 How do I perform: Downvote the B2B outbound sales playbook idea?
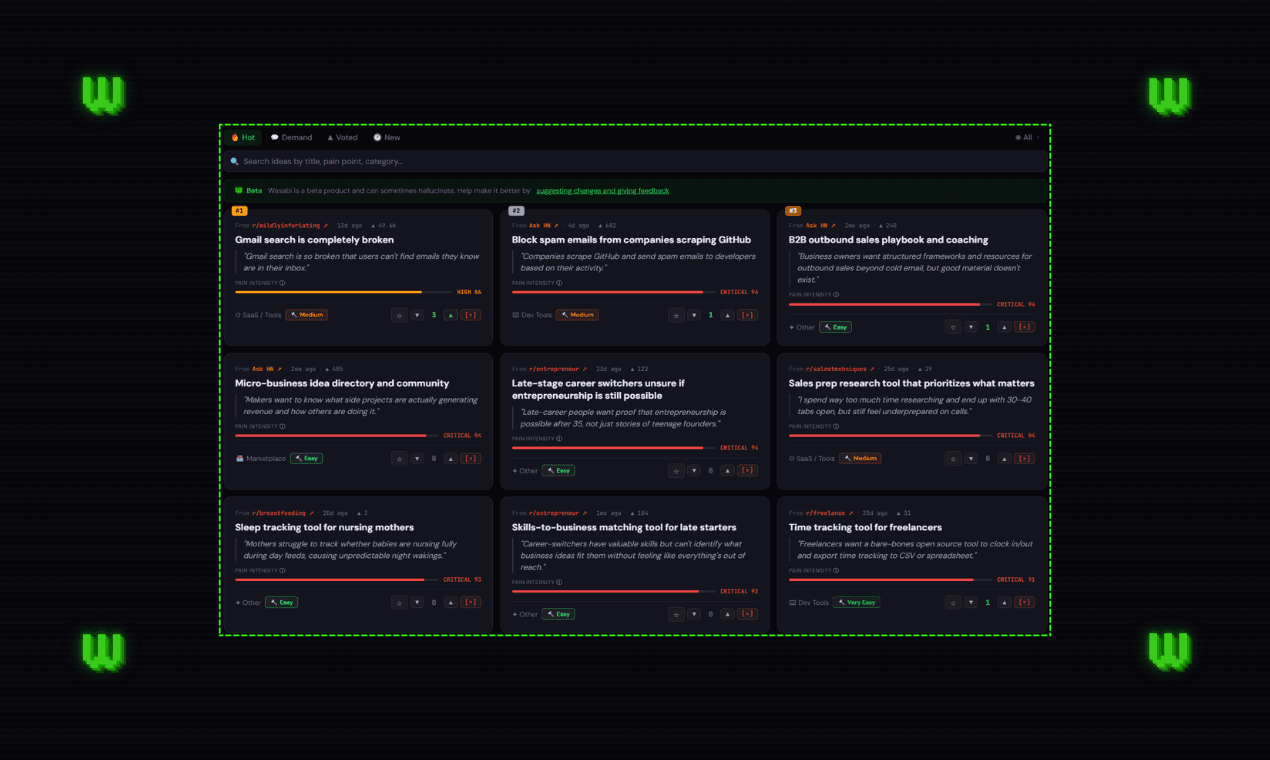[x=969, y=326]
